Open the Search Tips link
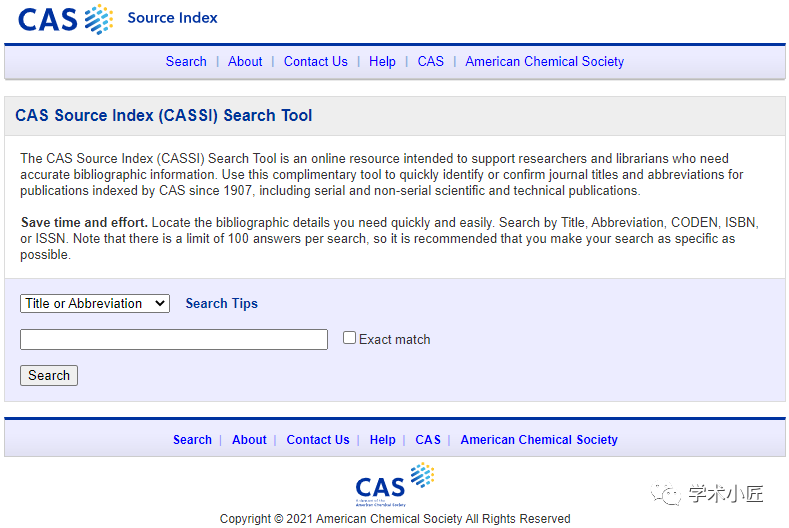 (x=221, y=304)
